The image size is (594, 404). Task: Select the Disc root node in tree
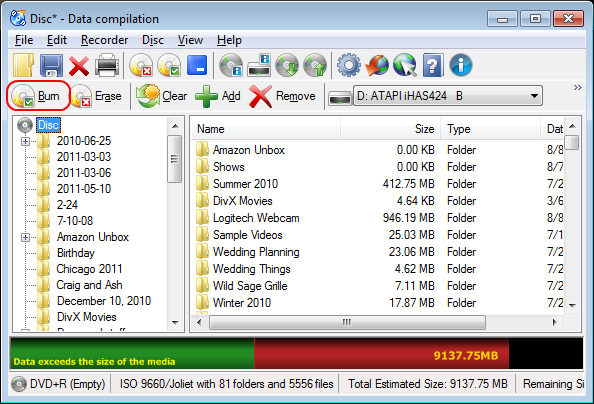(x=48, y=125)
